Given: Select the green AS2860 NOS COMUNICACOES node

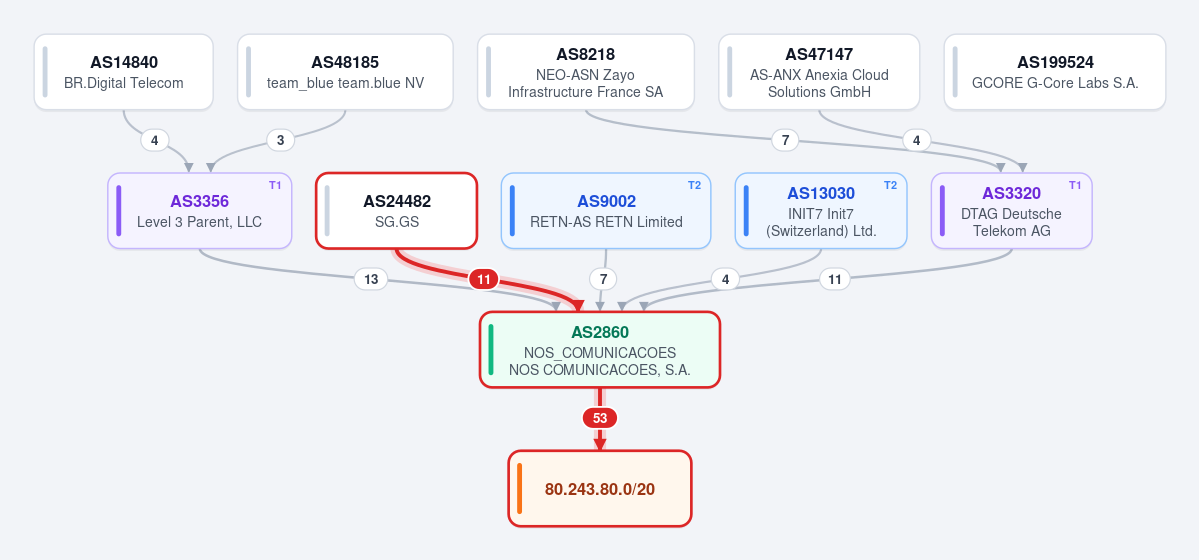Looking at the screenshot, I should 600,350.
